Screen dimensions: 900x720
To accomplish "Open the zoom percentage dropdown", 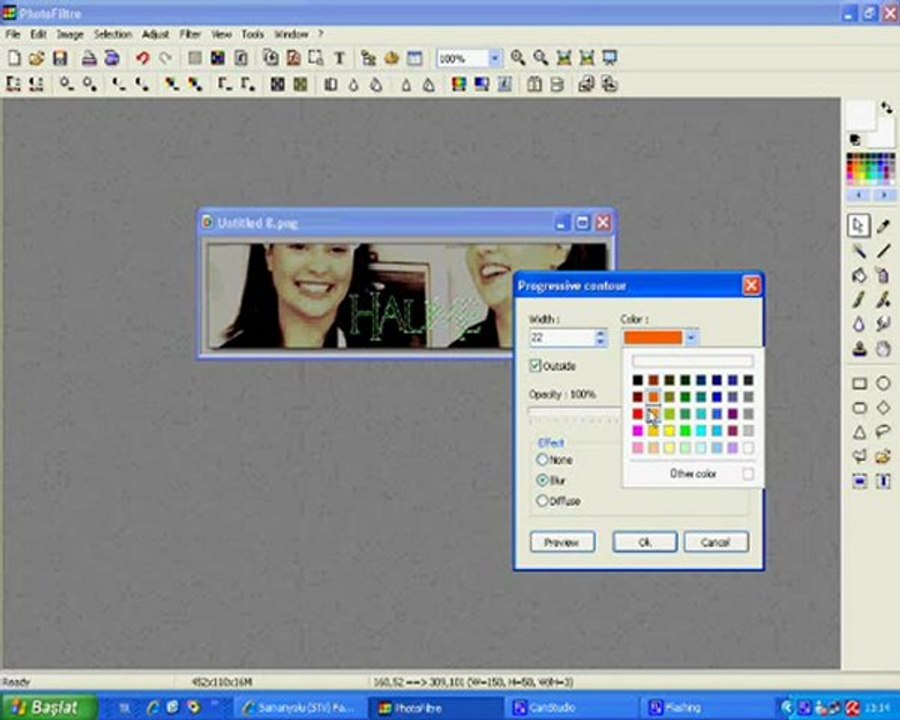I will (495, 59).
